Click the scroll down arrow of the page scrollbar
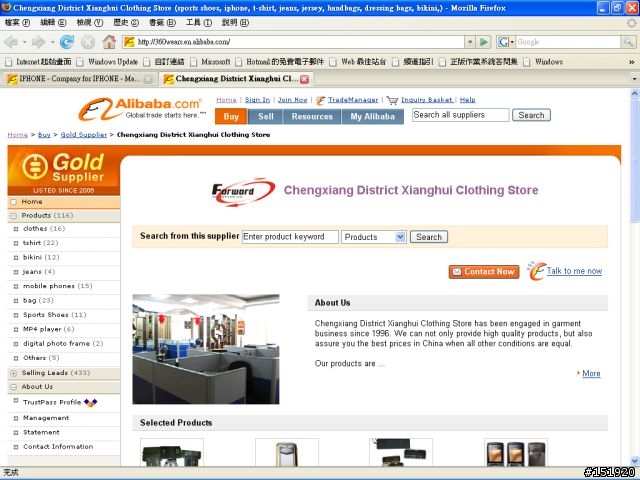The image size is (640, 480). (x=634, y=461)
